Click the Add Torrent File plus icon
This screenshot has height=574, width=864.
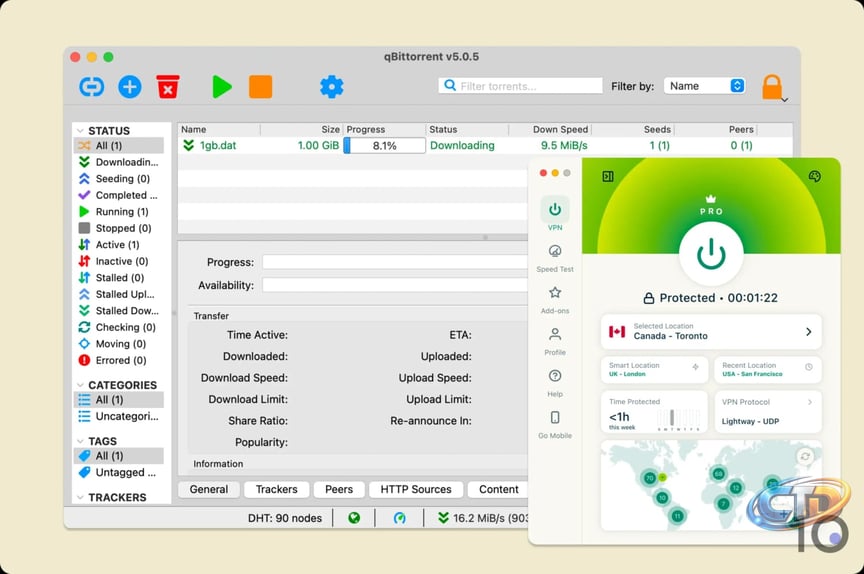pos(130,86)
